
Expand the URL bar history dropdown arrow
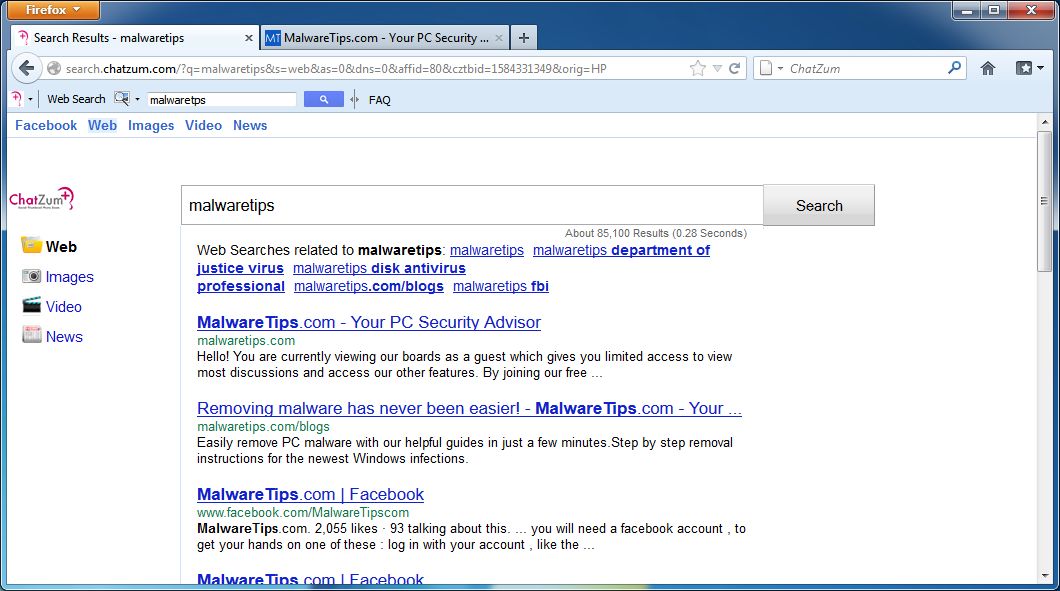pyautogui.click(x=717, y=68)
